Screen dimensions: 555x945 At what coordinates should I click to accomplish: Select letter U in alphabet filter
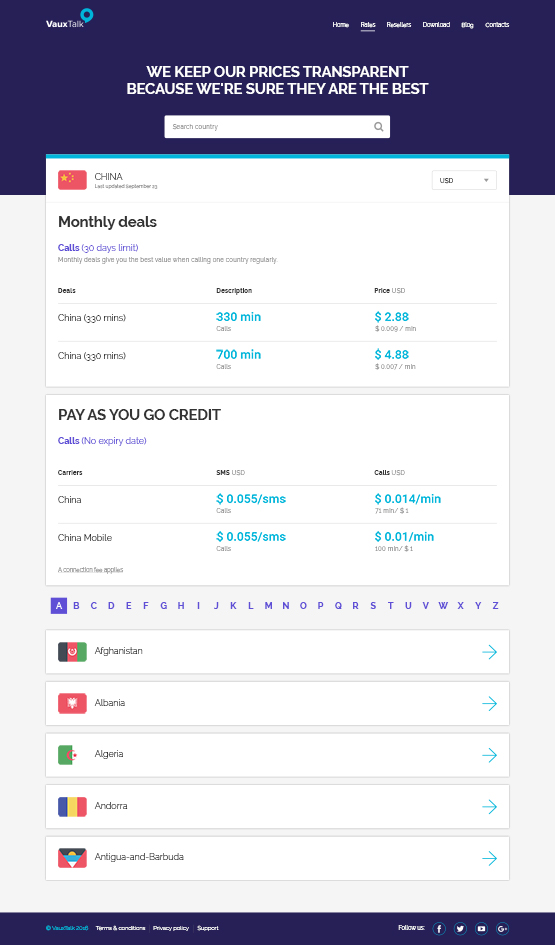[408, 606]
